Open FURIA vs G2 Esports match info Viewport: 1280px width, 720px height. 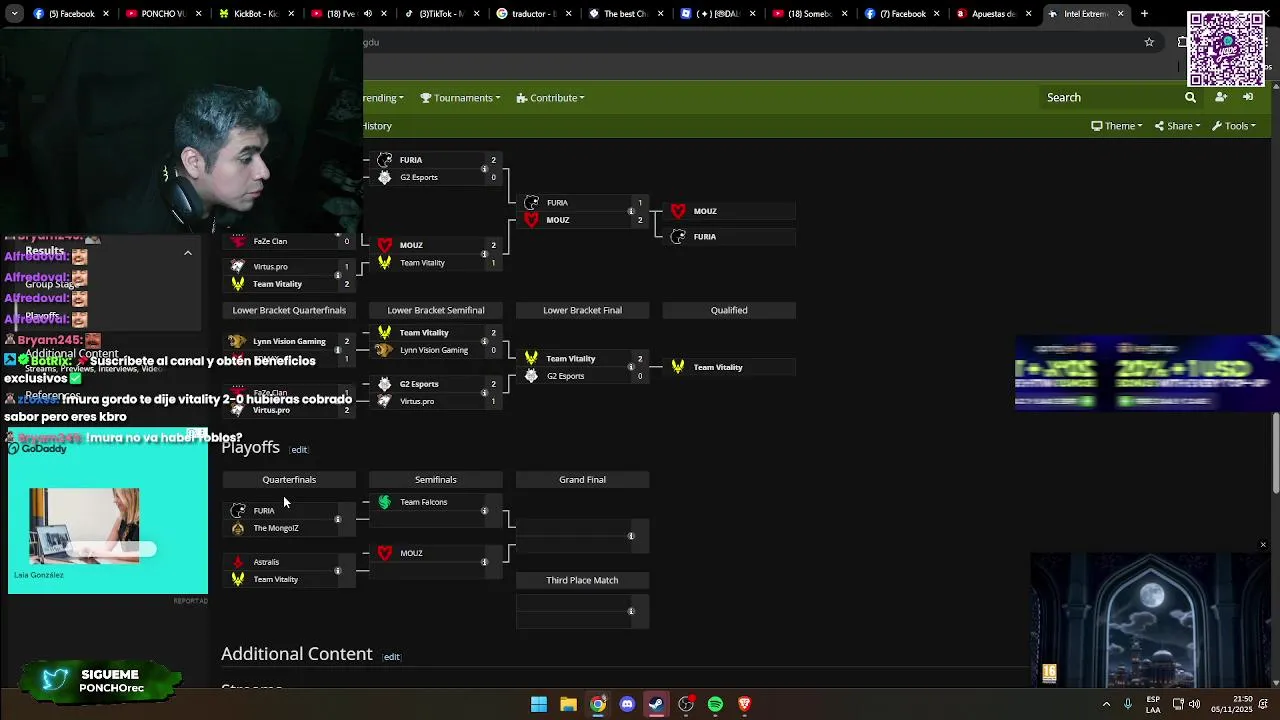click(484, 169)
